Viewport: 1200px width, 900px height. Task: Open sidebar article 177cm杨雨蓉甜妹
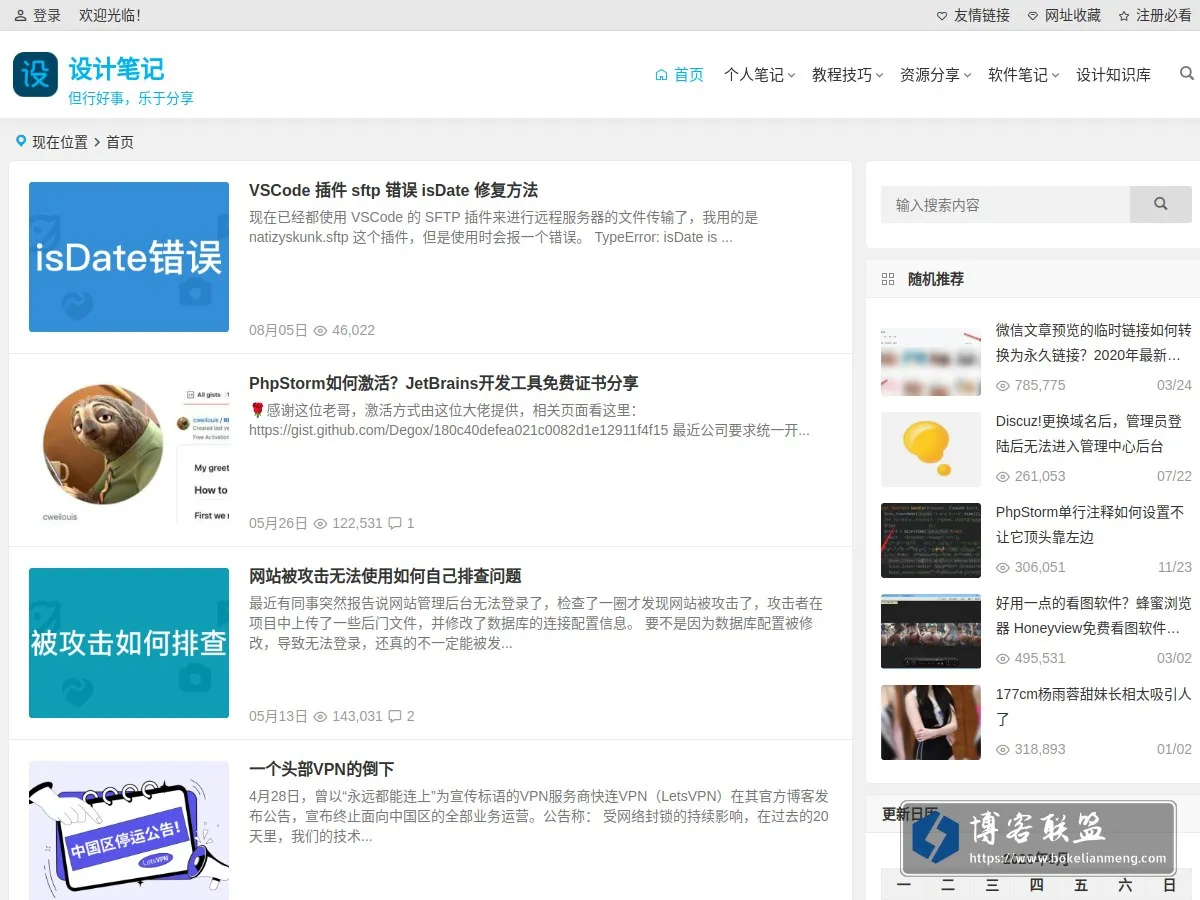1094,706
